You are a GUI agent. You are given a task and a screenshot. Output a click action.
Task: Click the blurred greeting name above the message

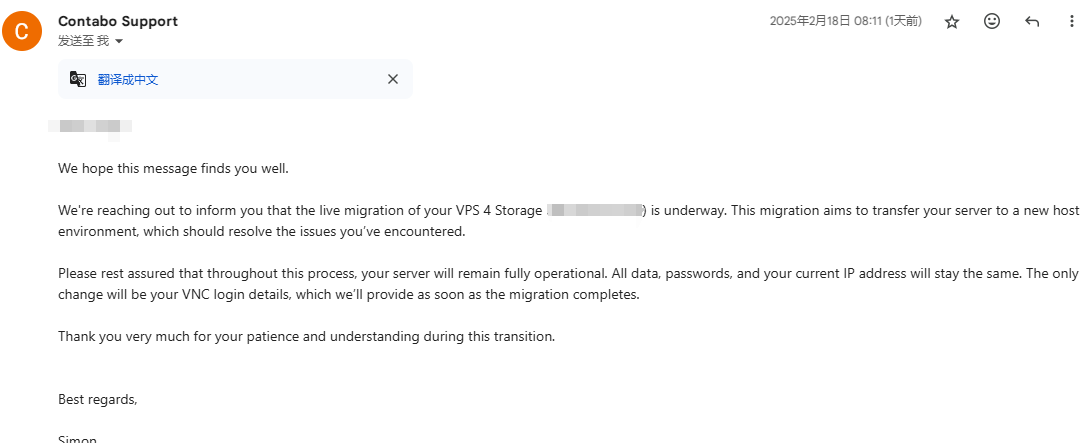point(90,126)
